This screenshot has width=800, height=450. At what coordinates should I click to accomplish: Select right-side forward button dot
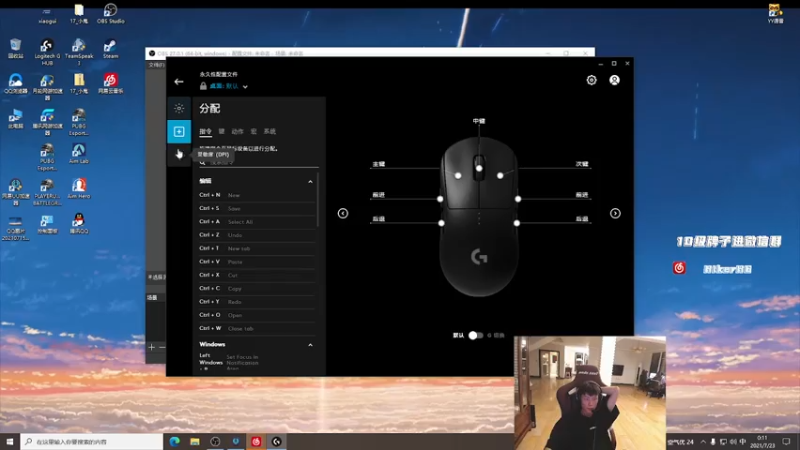coord(518,199)
